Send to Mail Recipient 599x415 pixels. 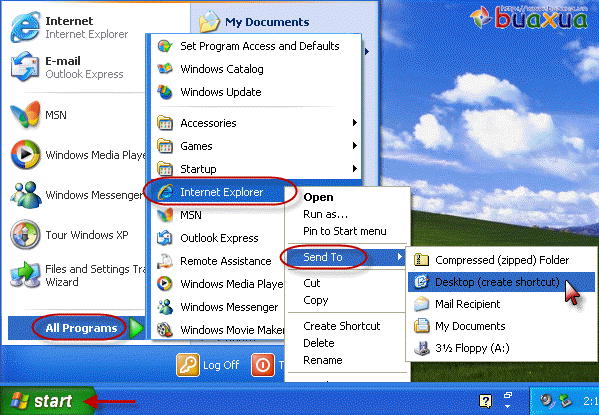(x=501, y=304)
